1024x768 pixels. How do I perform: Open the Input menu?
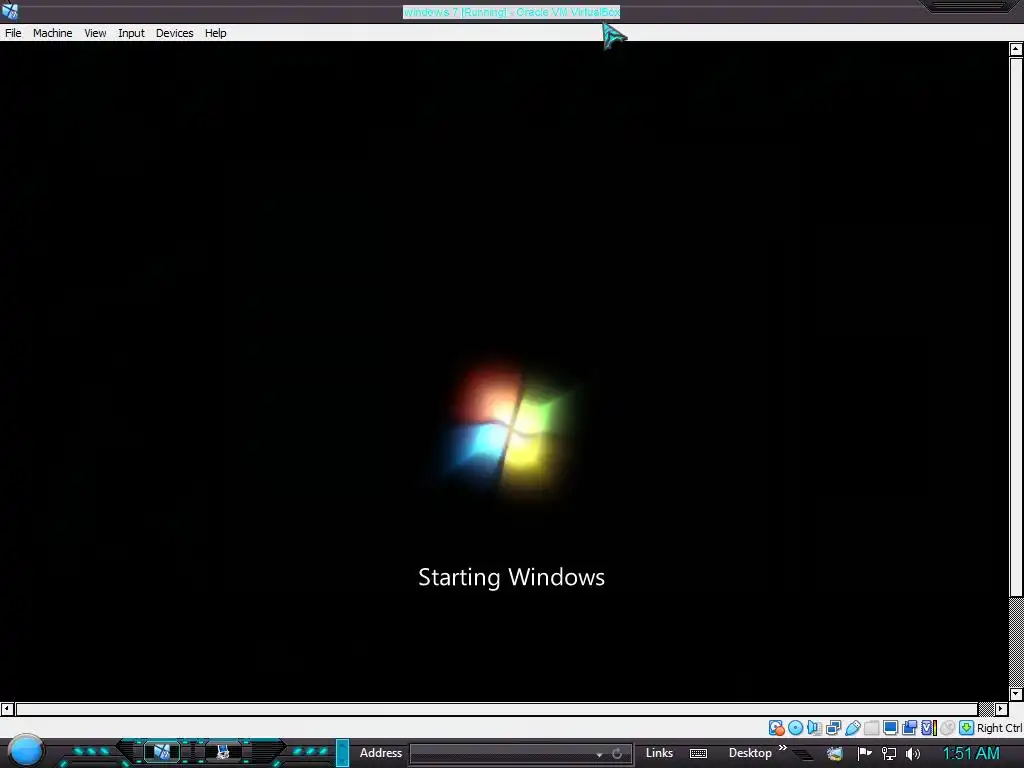click(x=131, y=33)
